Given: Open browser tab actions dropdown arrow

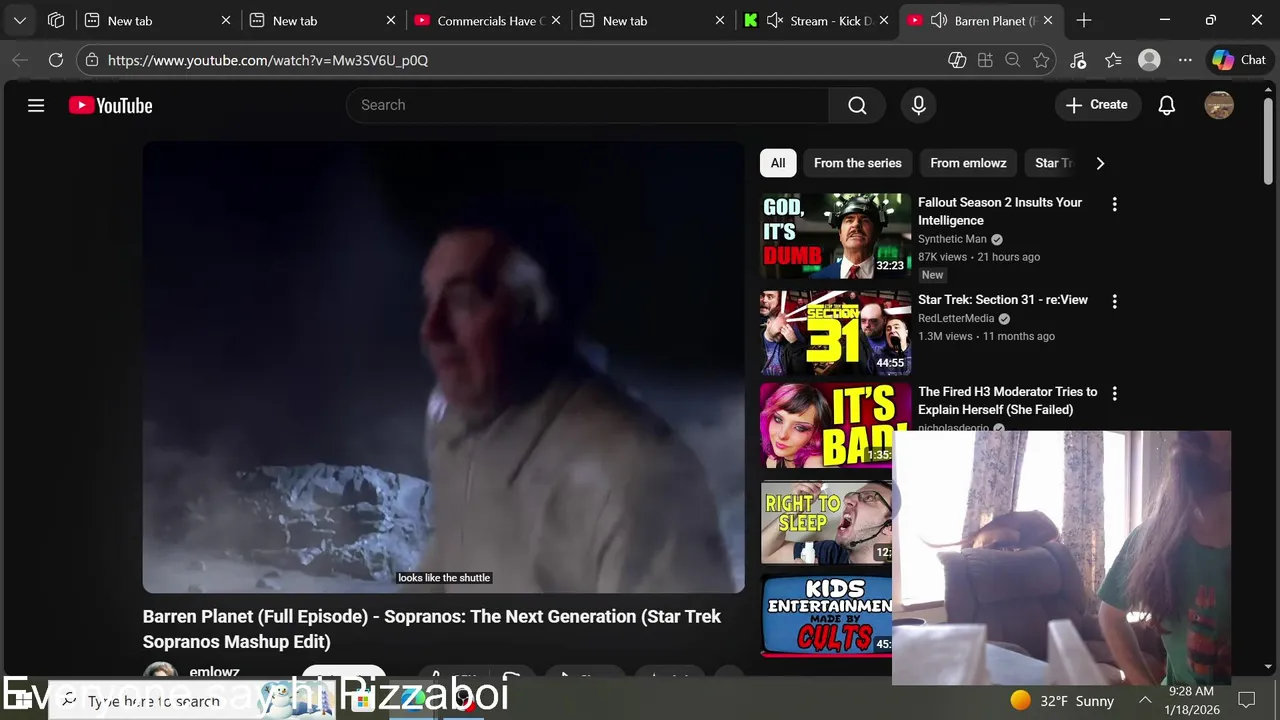Looking at the screenshot, I should (x=19, y=20).
